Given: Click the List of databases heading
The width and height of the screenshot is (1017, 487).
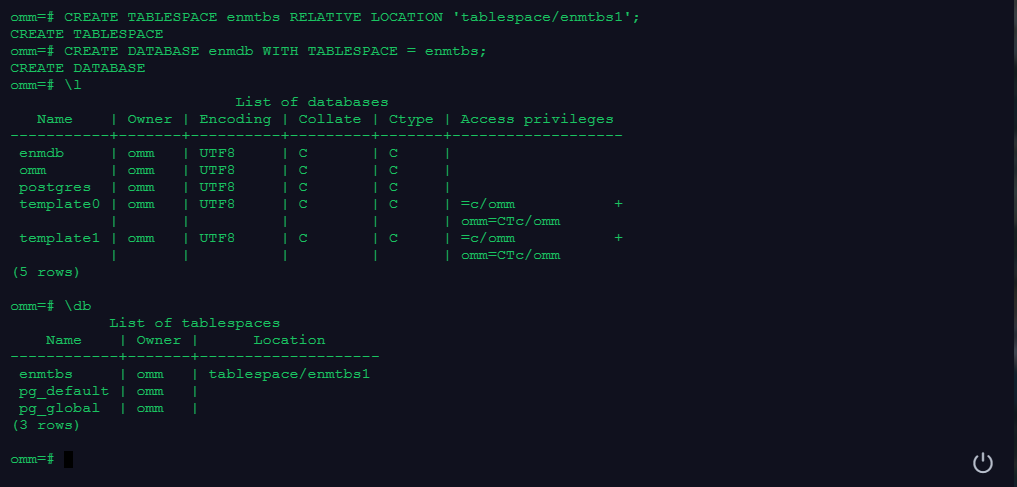Looking at the screenshot, I should click(x=311, y=102).
